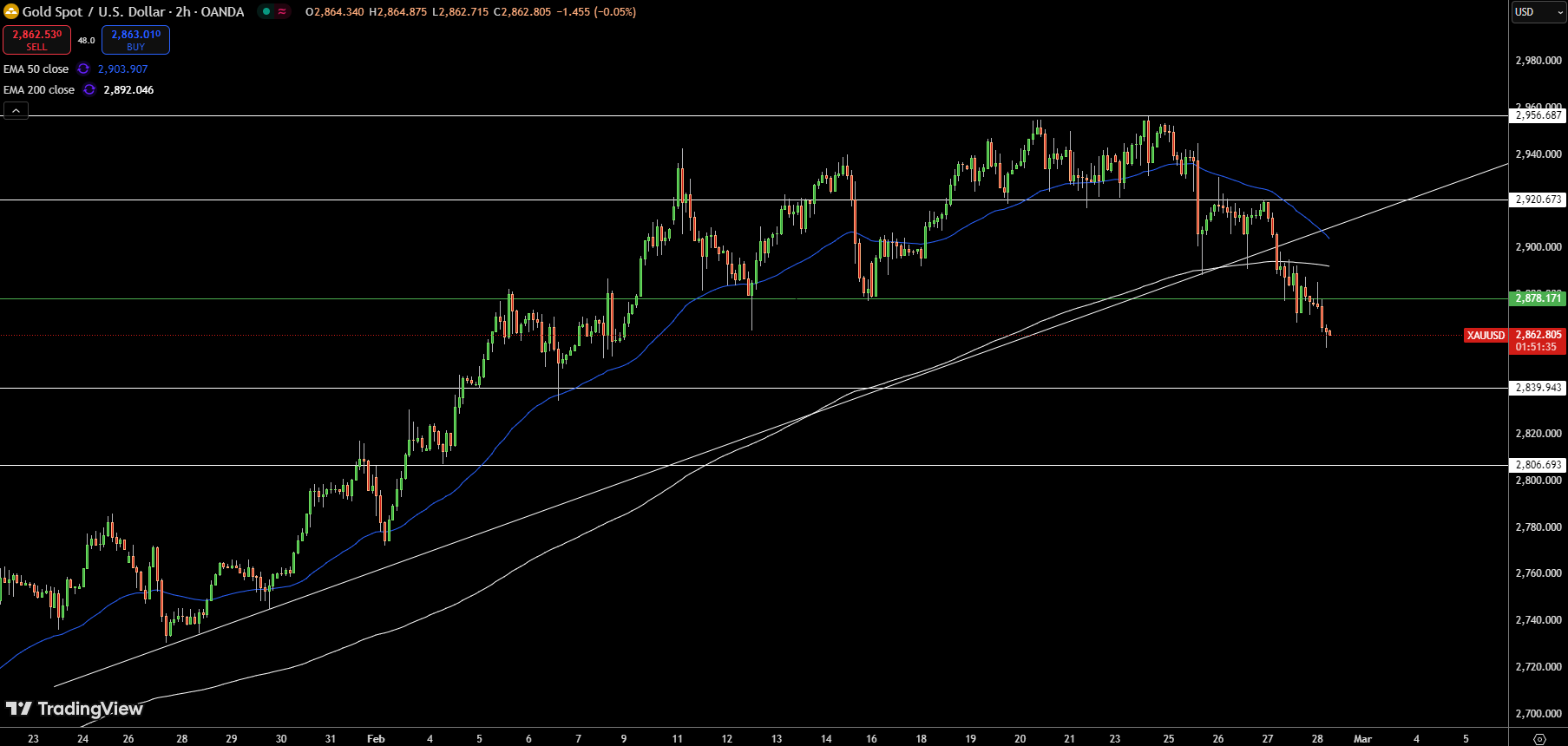Click the Gold Spot / U.S. Dollar title
The width and height of the screenshot is (1568, 746).
pos(94,11)
